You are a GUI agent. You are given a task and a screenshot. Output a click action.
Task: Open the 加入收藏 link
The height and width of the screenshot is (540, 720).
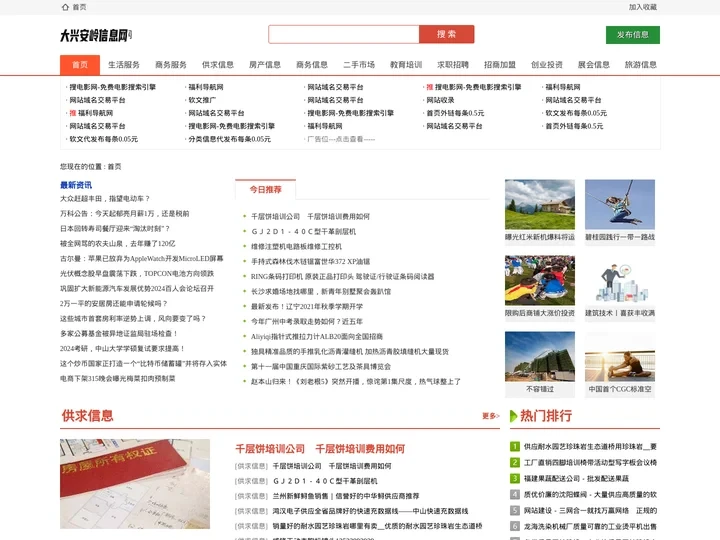point(642,7)
